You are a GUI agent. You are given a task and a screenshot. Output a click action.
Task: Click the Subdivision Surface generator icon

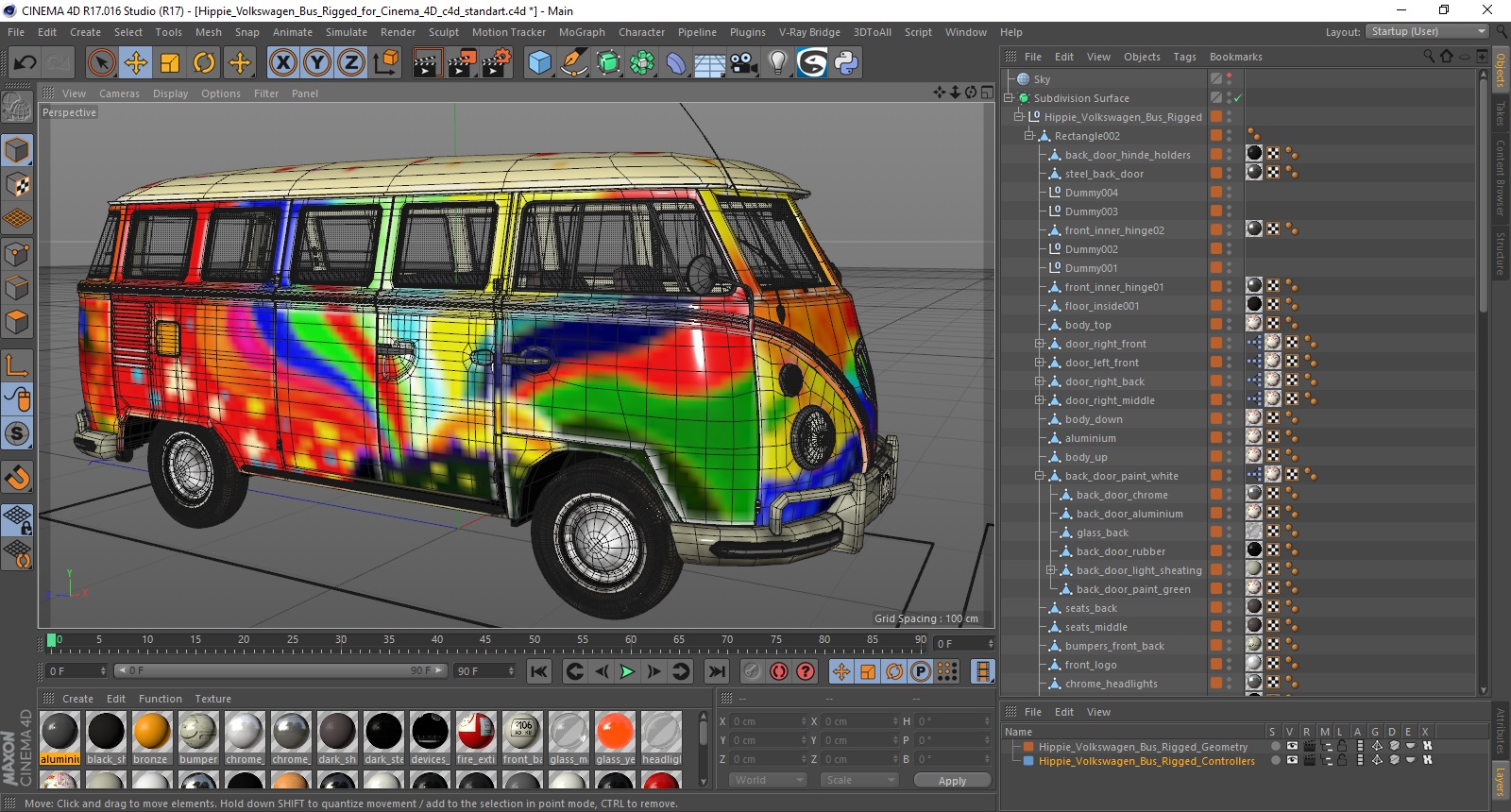[x=608, y=63]
